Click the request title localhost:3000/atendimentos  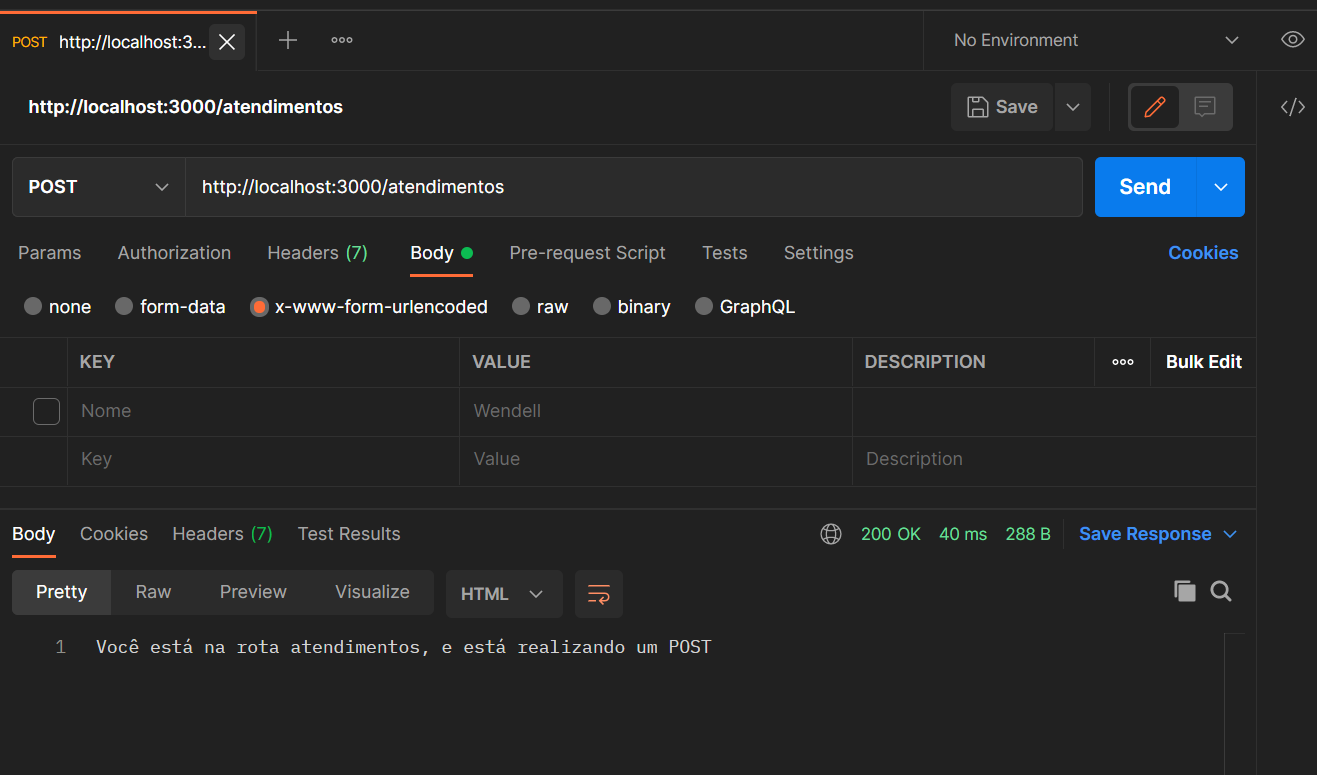[x=186, y=107]
